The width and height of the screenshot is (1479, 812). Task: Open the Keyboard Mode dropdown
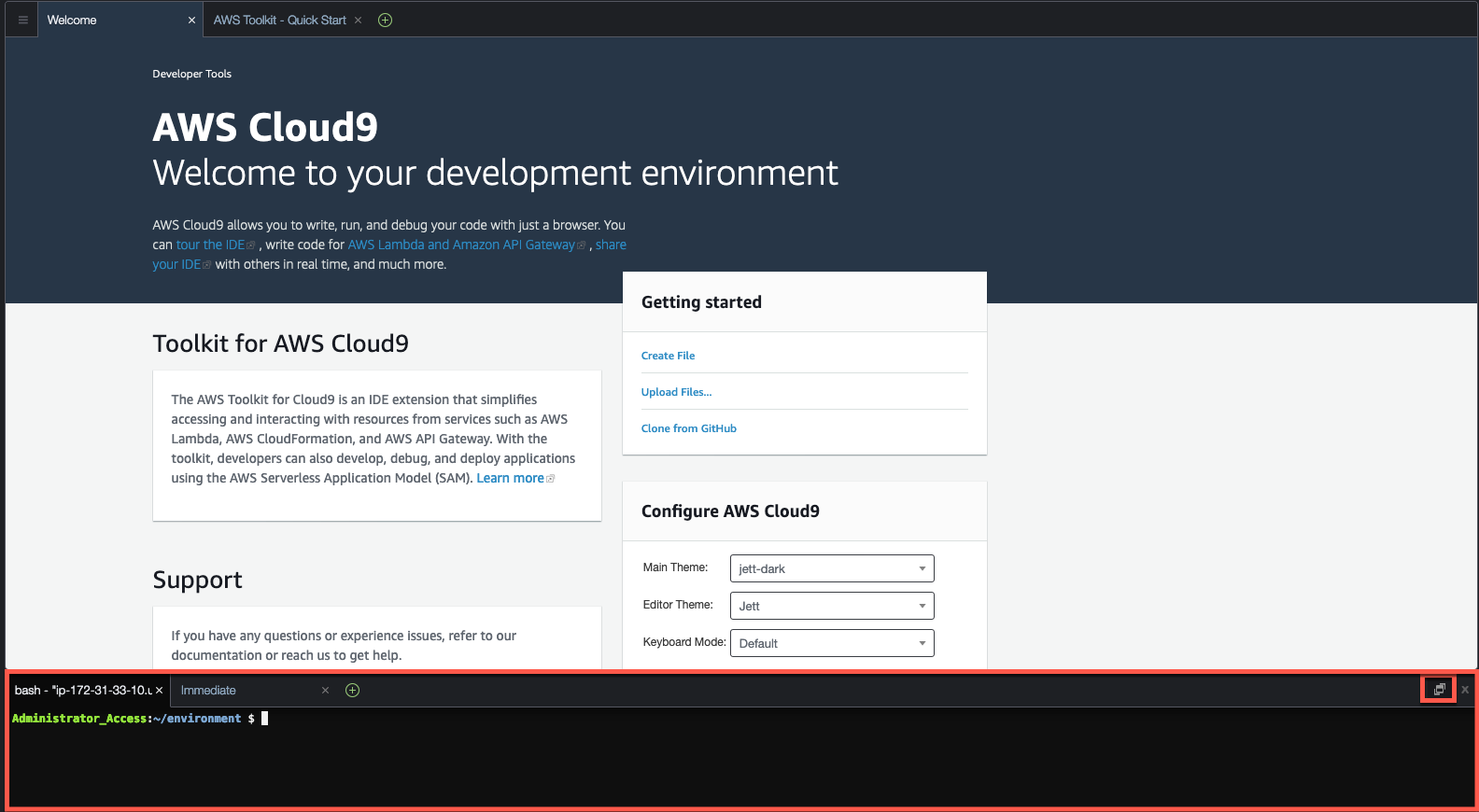pyautogui.click(x=832, y=643)
